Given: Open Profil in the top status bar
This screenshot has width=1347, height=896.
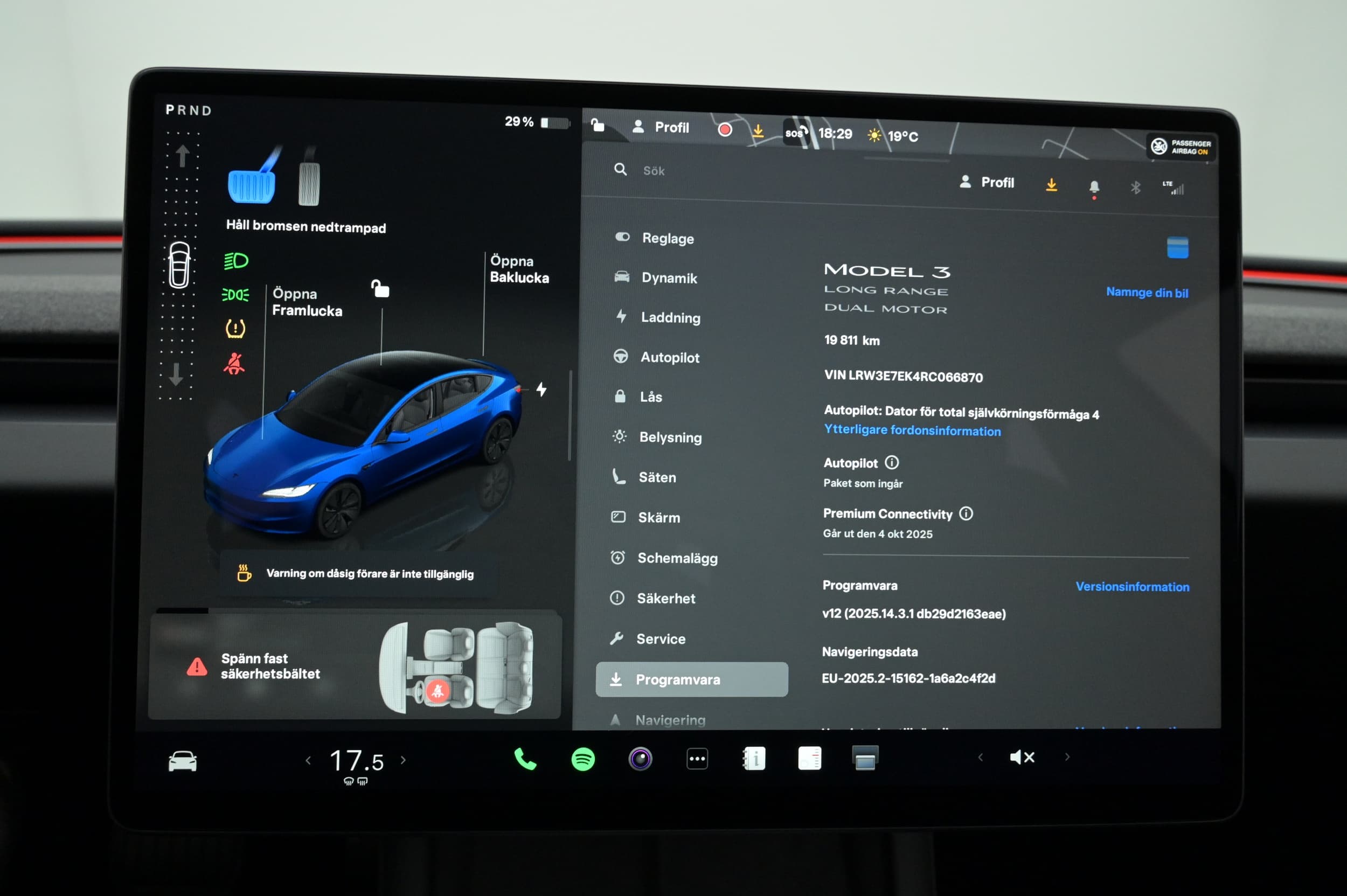Looking at the screenshot, I should (x=661, y=127).
